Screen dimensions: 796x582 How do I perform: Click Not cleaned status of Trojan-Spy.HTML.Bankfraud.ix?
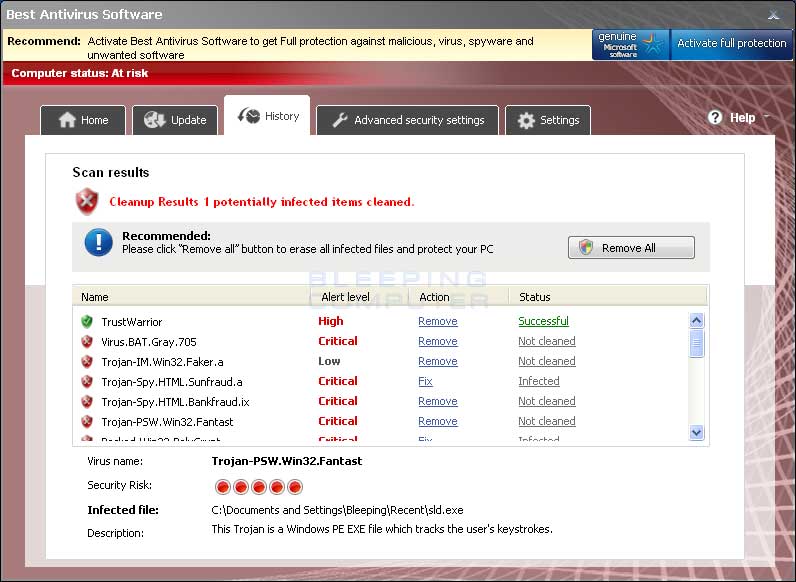pyautogui.click(x=547, y=401)
